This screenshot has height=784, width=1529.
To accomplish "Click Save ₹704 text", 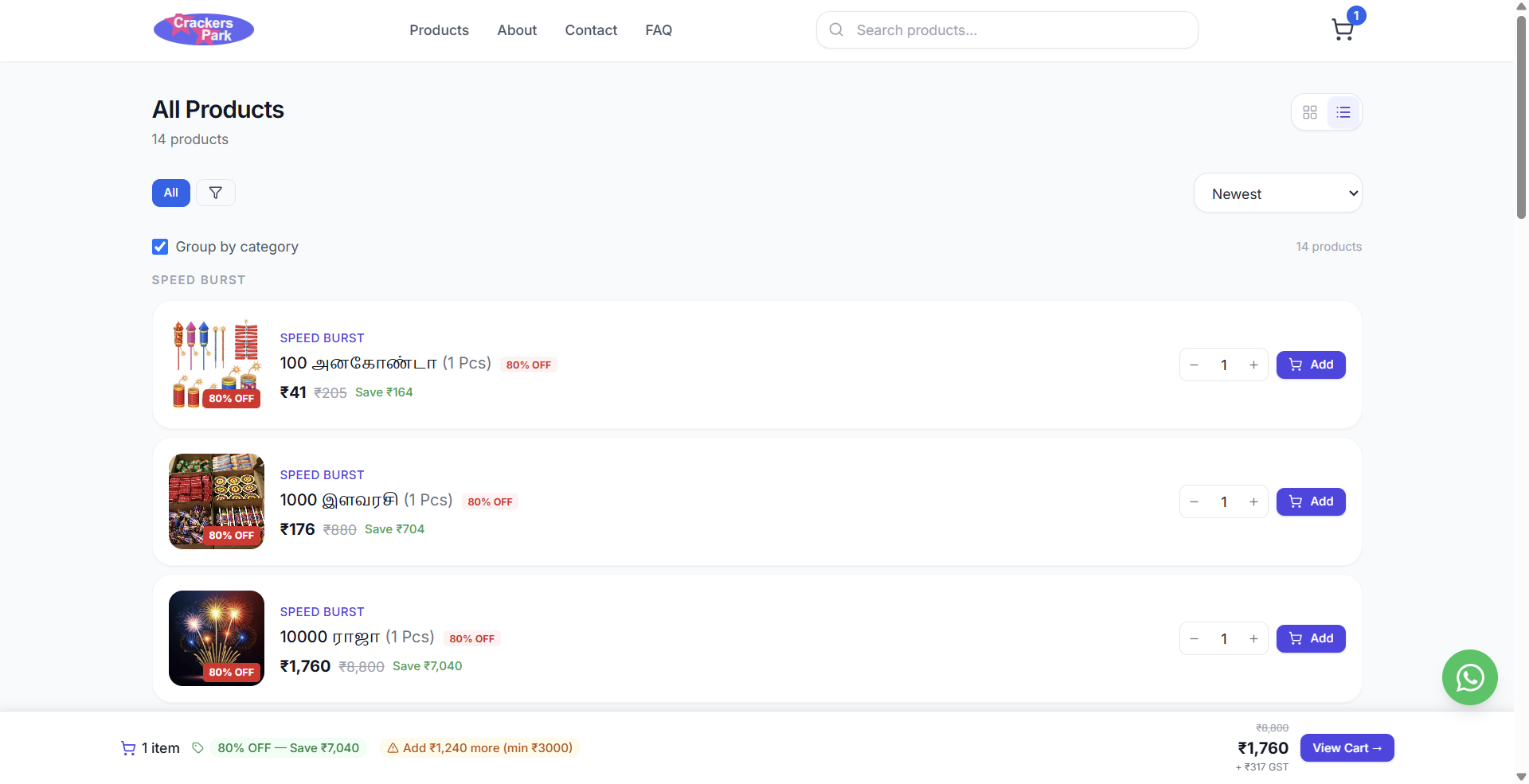I will pyautogui.click(x=394, y=529).
